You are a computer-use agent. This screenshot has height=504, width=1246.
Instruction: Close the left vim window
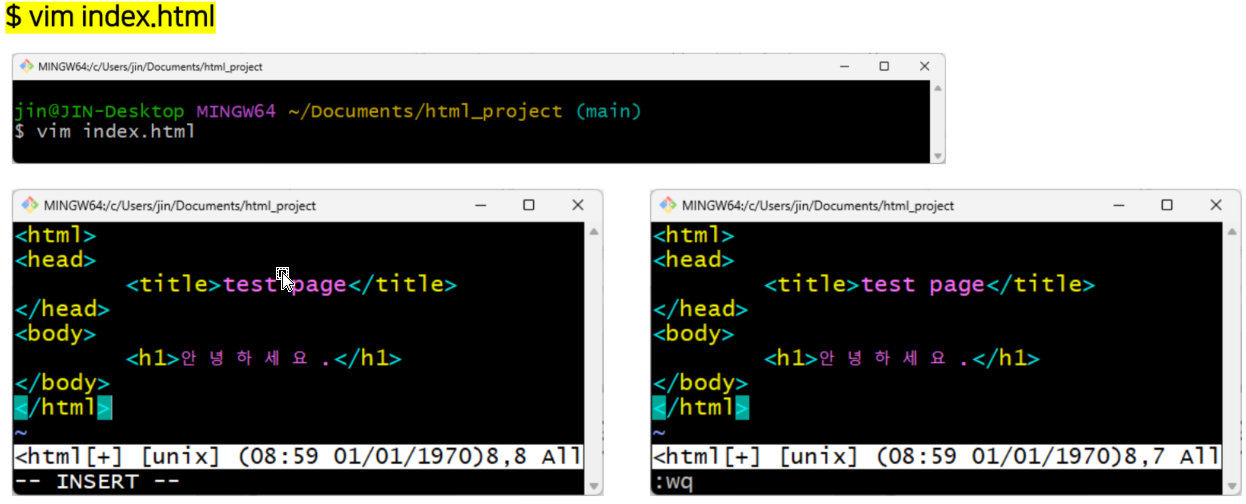click(577, 205)
